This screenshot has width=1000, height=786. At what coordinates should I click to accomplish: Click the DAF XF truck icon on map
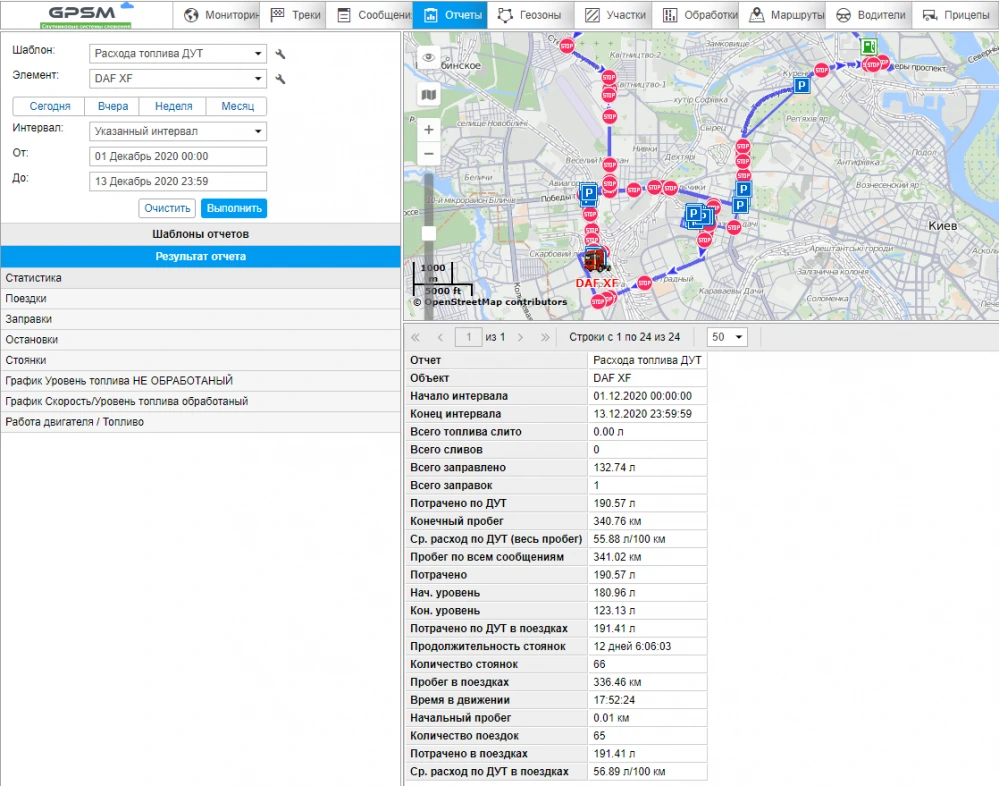click(x=594, y=261)
